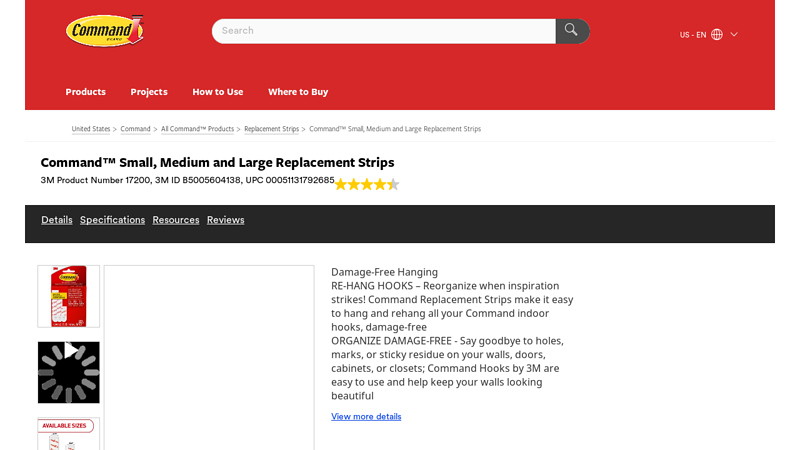Viewport: 800px width, 450px height.
Task: Select the Available Sizes thumbnail
Action: pos(68,434)
